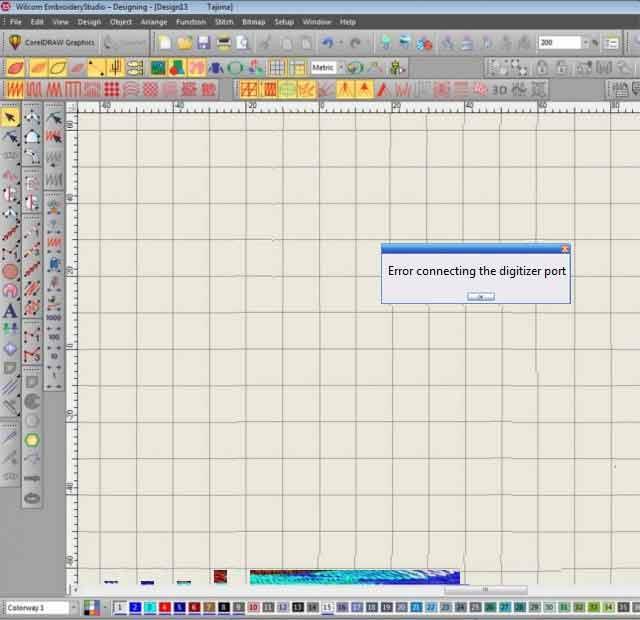Screen dimensions: 640x620
Task: Click the New design blank page icon
Action: click(x=163, y=43)
